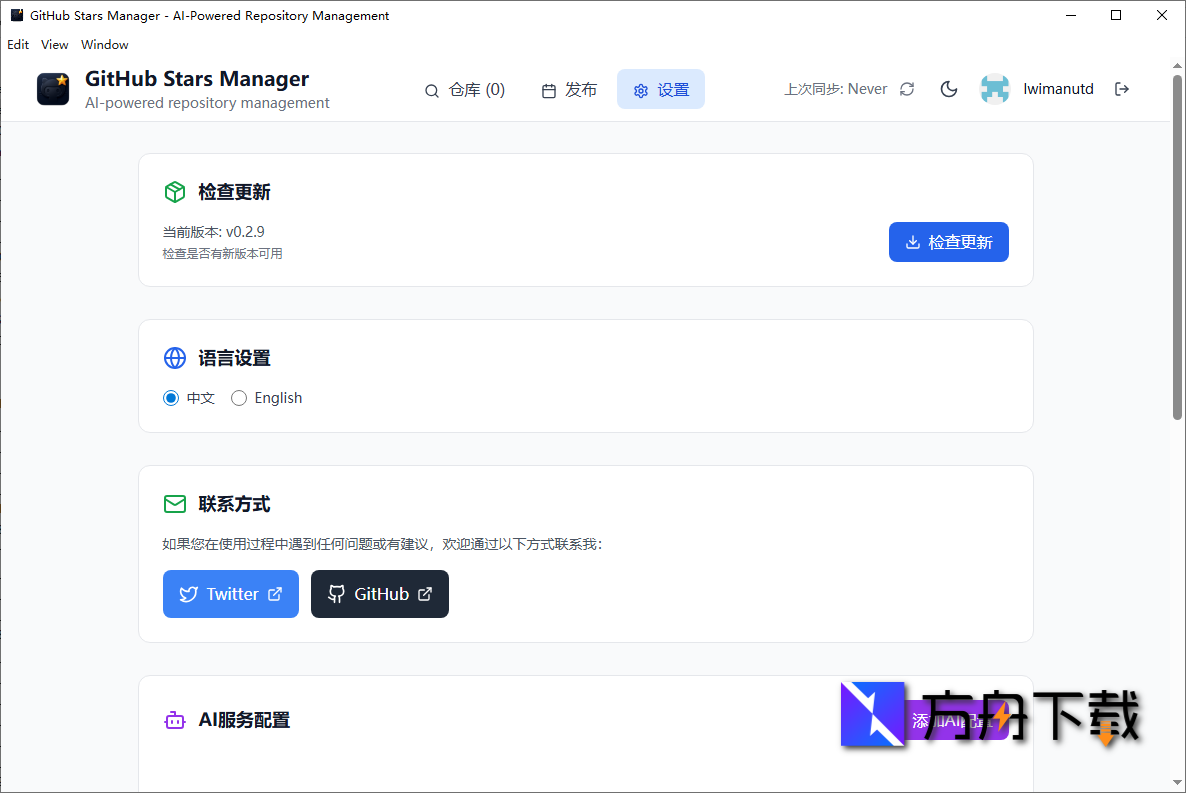1186x793 pixels.
Task: Click the sync refresh icon next to 上次同步
Action: pyautogui.click(x=906, y=89)
